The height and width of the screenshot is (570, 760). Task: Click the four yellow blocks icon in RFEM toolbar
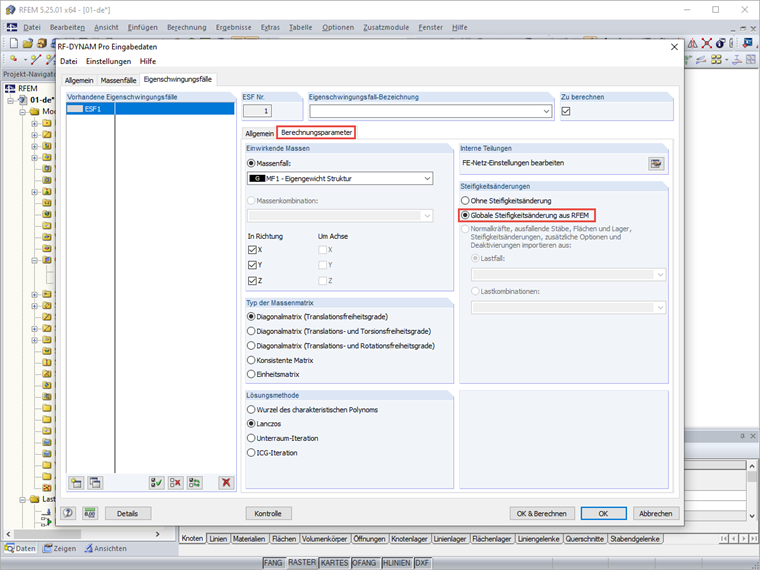coord(716,60)
